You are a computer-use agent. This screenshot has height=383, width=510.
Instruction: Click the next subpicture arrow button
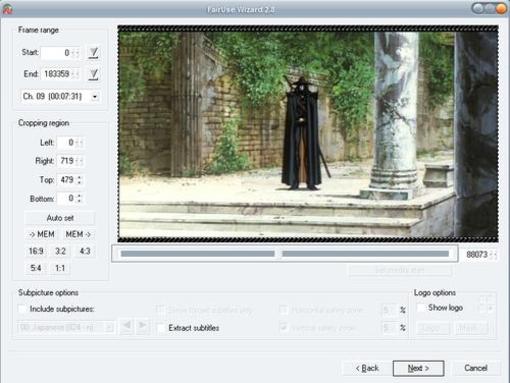[x=143, y=326]
